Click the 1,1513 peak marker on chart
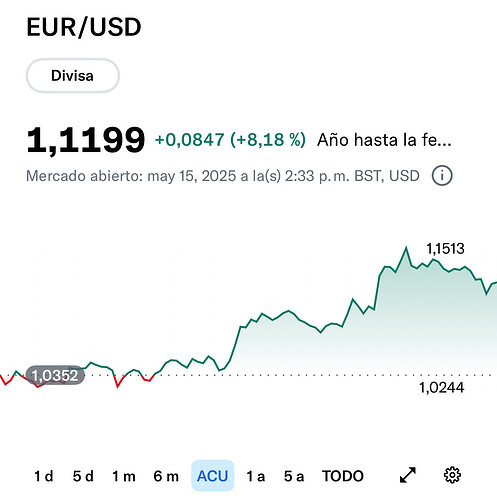Image resolution: width=497 pixels, height=500 pixels. tap(445, 249)
